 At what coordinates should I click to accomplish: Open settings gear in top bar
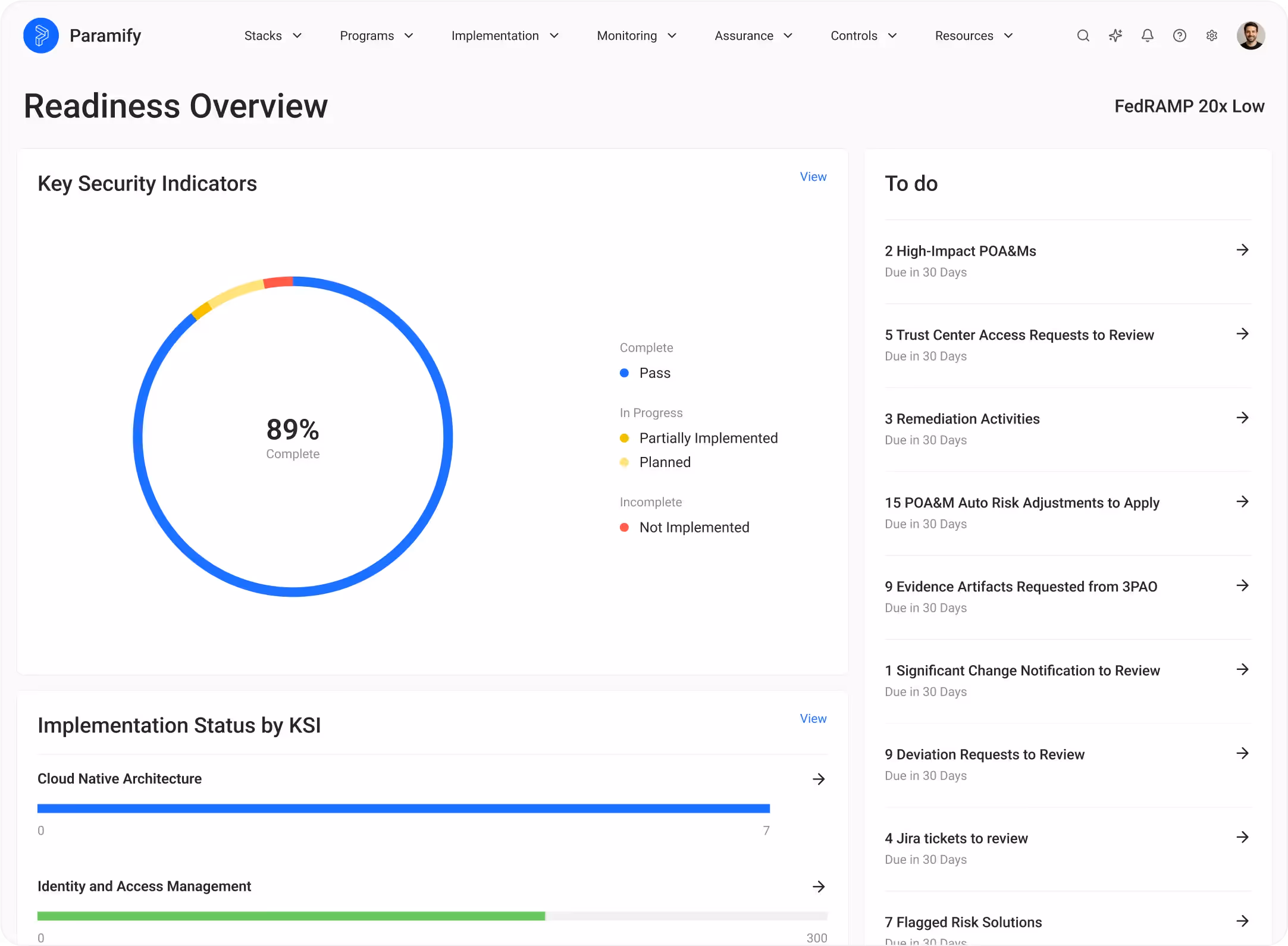[x=1212, y=36]
